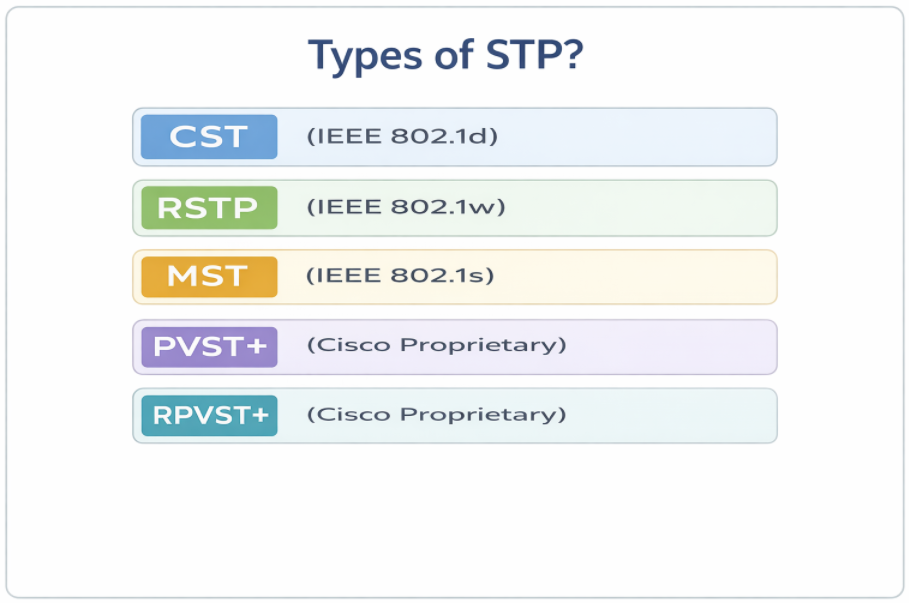Image resolution: width=909 pixels, height=603 pixels.
Task: Select the green RSTP label
Action: pos(209,208)
